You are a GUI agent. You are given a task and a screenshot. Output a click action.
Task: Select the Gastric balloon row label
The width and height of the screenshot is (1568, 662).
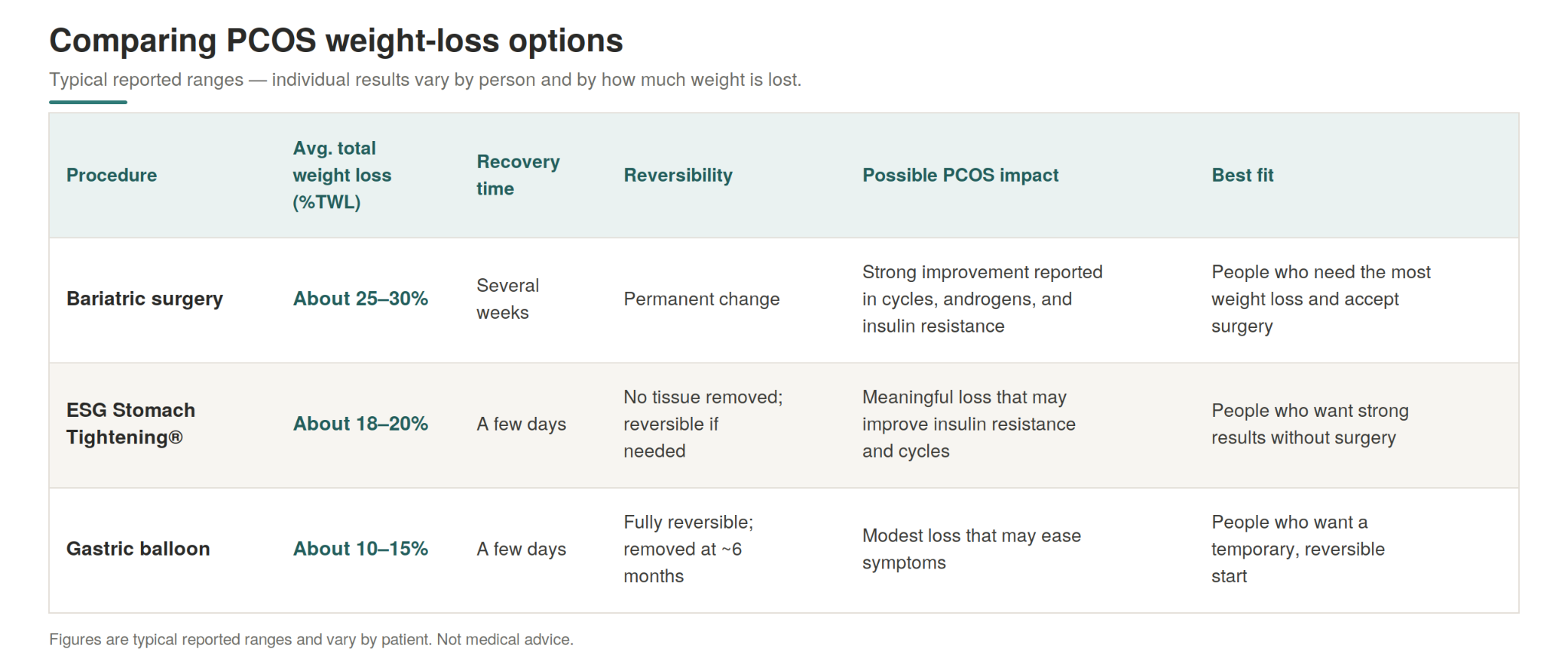click(x=138, y=549)
